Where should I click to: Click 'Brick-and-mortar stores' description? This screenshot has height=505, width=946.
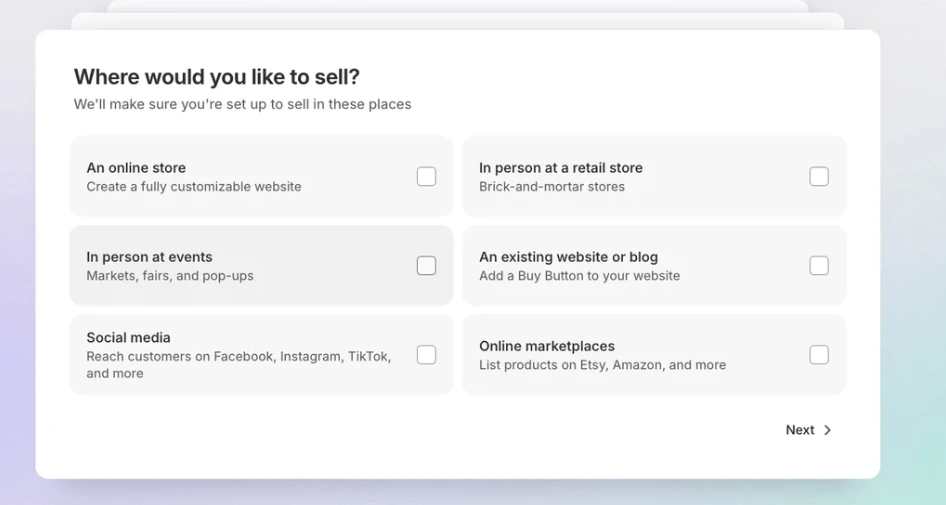point(551,186)
